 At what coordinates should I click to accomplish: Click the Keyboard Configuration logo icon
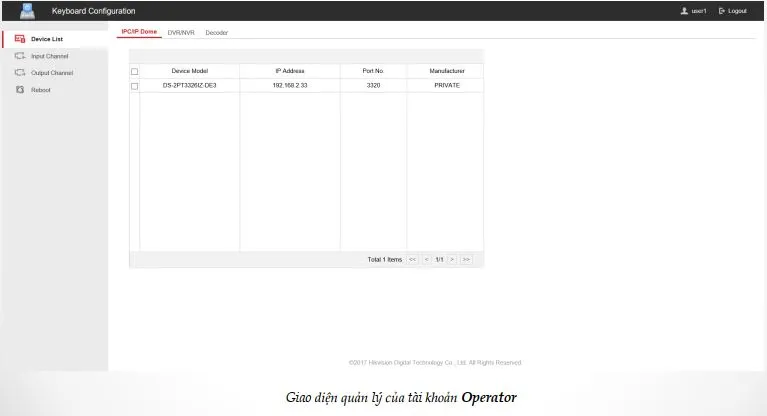27,10
